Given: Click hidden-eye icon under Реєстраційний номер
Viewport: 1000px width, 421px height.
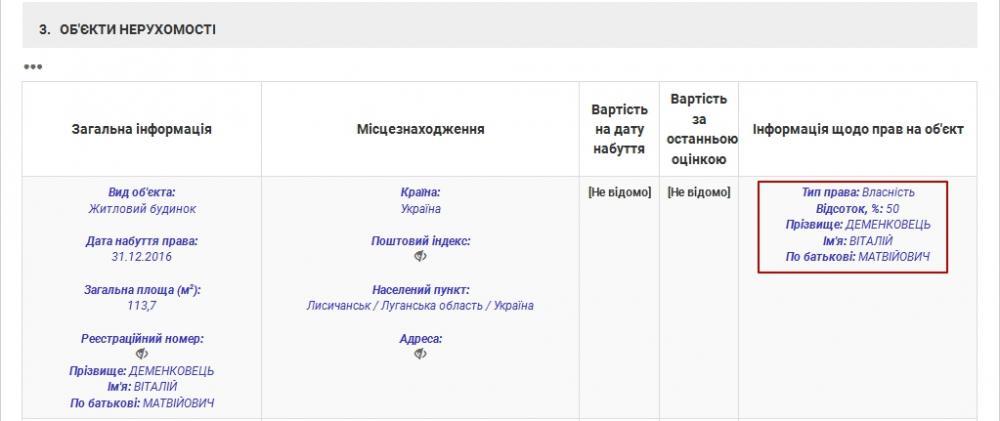Looking at the screenshot, I should tap(142, 354).
